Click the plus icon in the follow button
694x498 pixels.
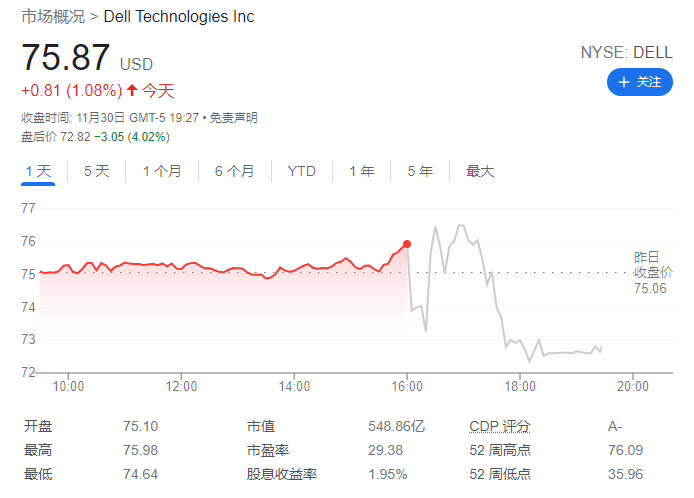coord(623,82)
